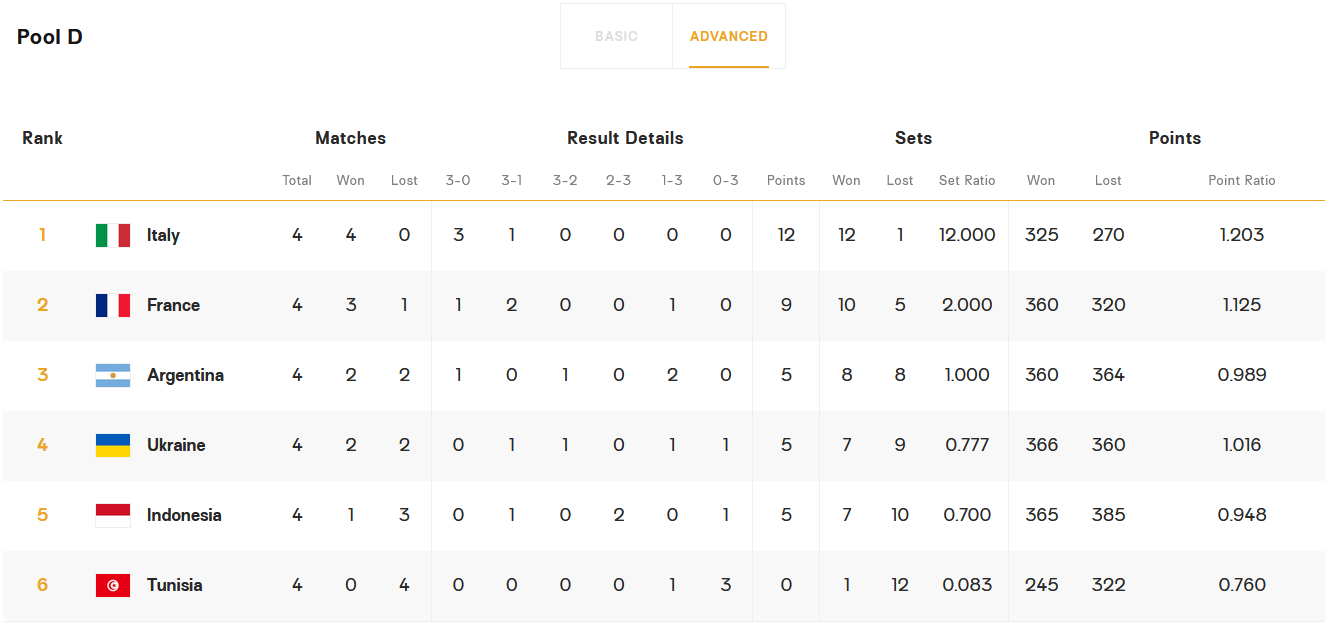This screenshot has width=1325, height=641.
Task: Click the Argentina team name
Action: (x=185, y=375)
